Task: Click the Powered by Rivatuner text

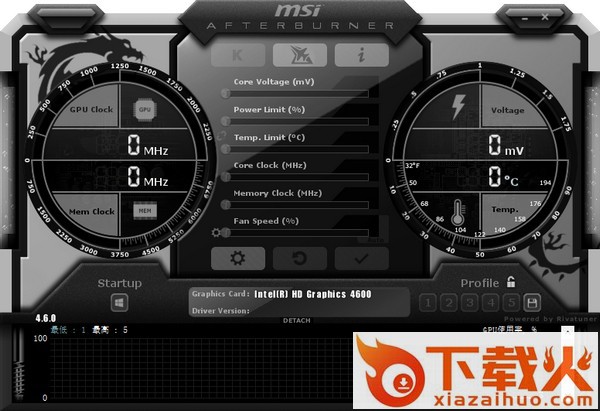Action: pos(551,319)
